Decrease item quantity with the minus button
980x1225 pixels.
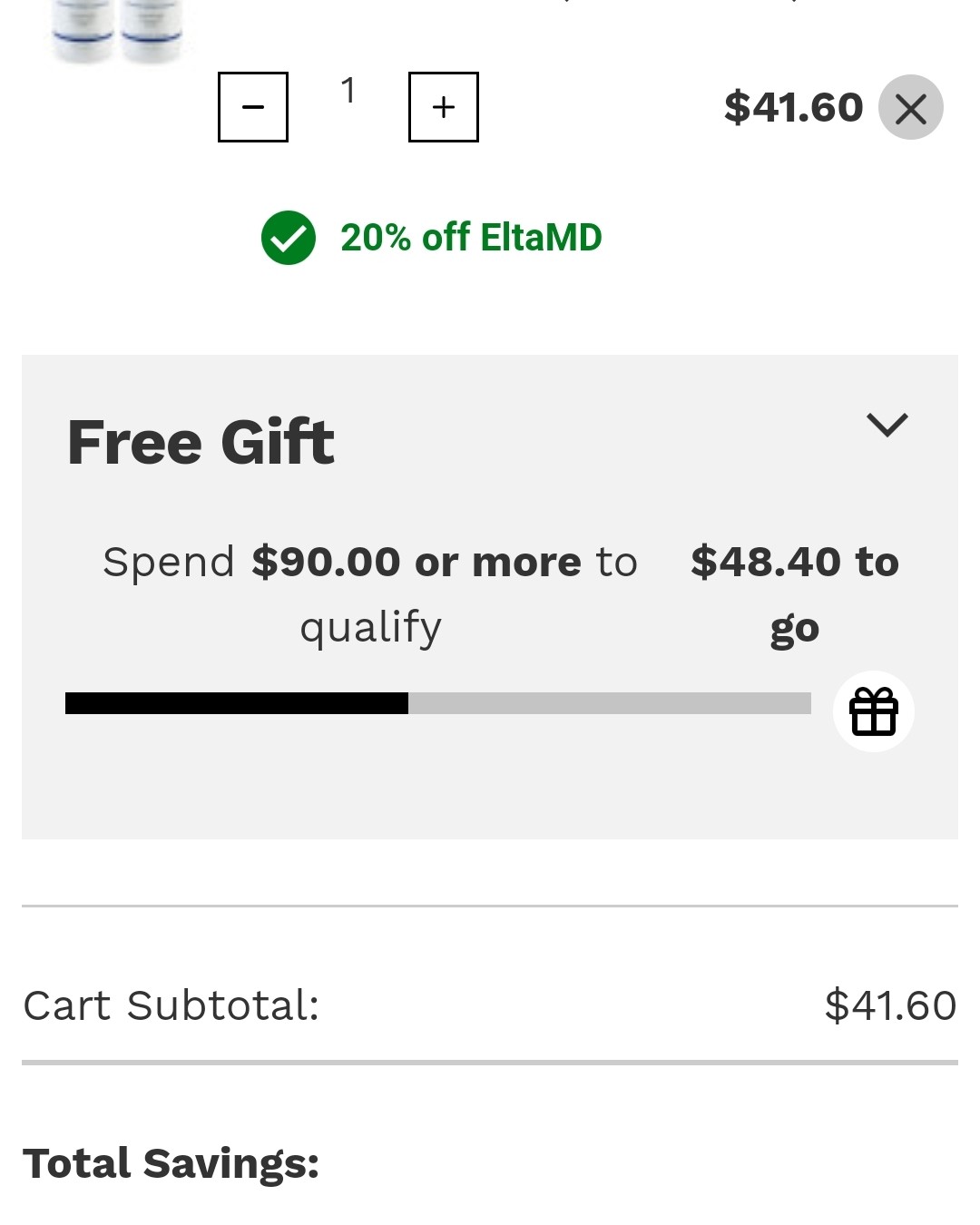click(253, 107)
